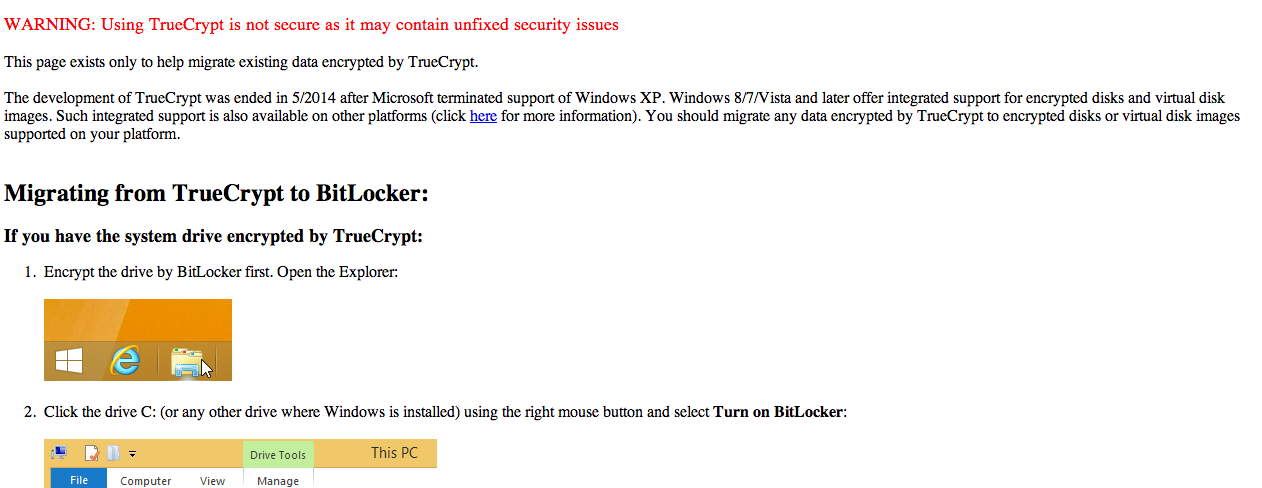The image size is (1262, 488).
Task: Click the Windows Start logo in taskbar image
Action: point(69,360)
